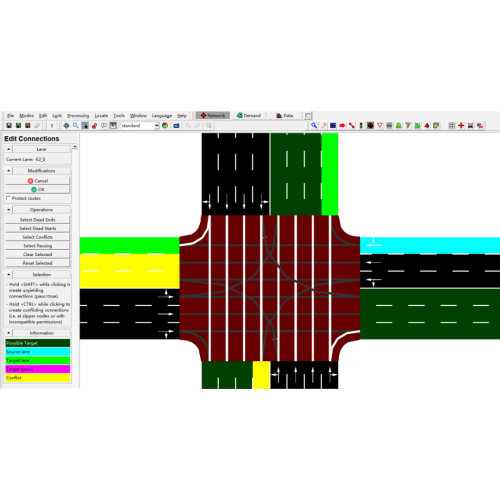Select the Decal mode icon
The image size is (500, 500).
tap(436, 125)
